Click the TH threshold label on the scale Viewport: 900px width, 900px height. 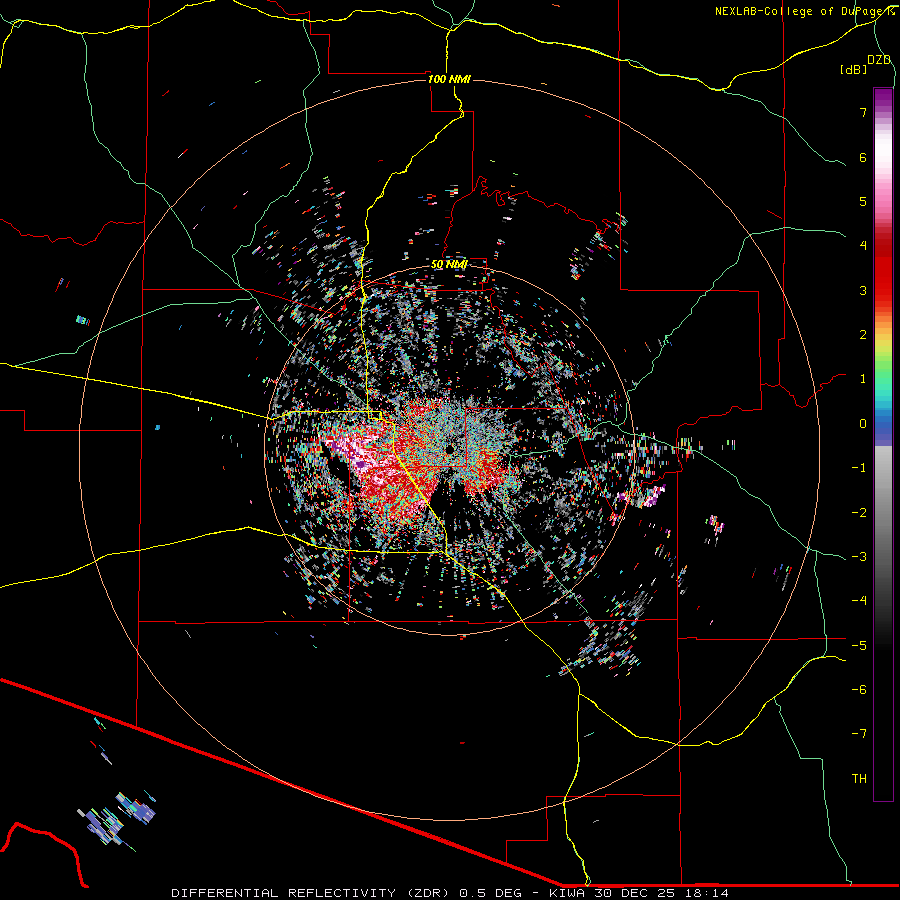pos(859,779)
